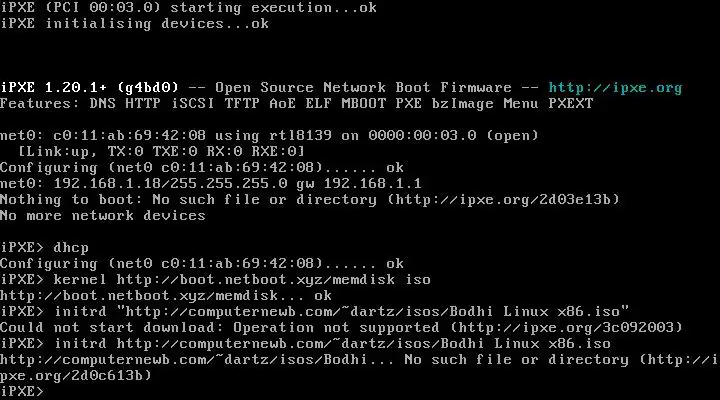Click "iPXE initialising devices...ok" line
The height and width of the screenshot is (400, 720).
coord(135,24)
